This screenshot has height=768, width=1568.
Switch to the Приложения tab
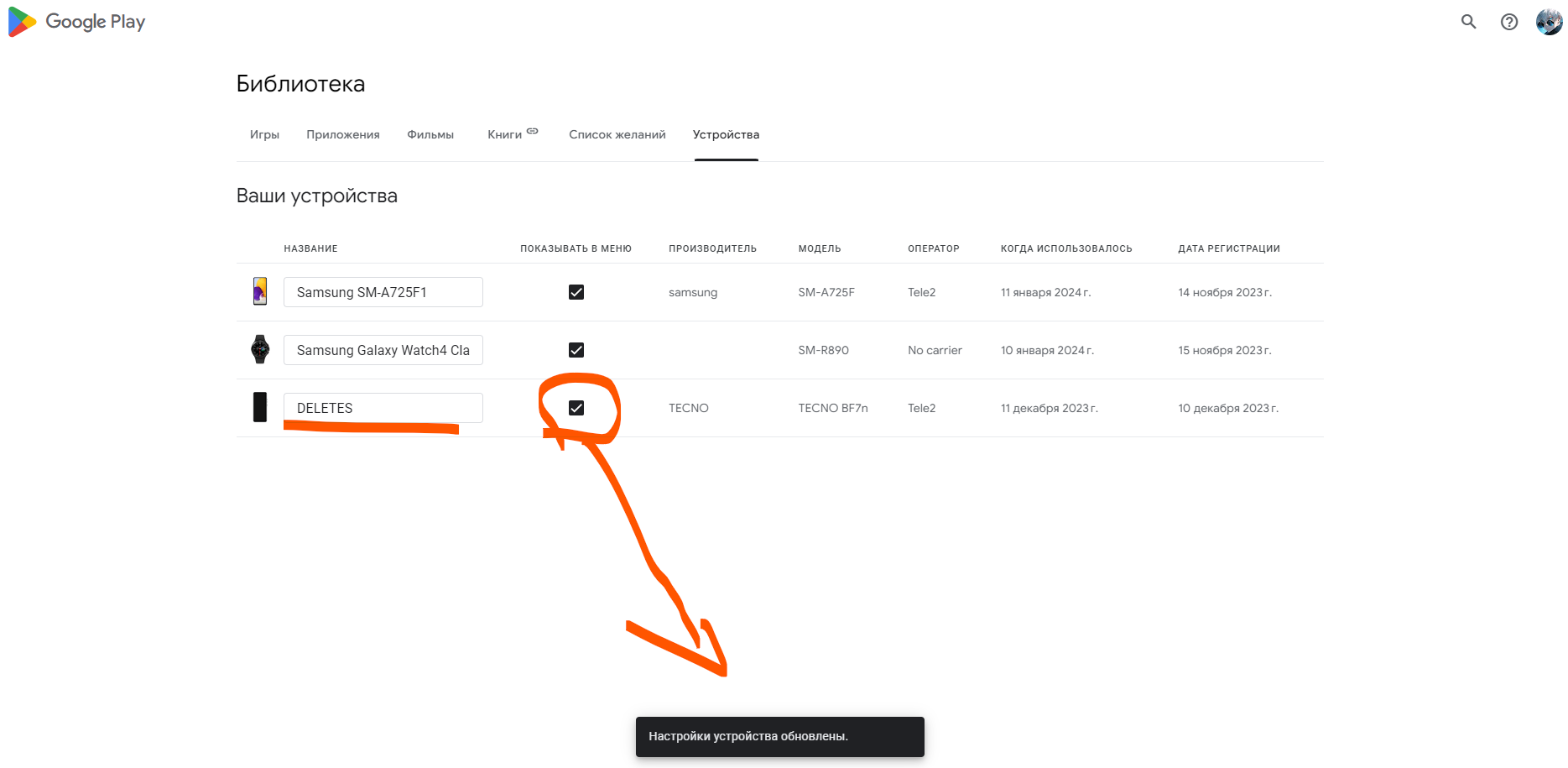click(x=343, y=134)
